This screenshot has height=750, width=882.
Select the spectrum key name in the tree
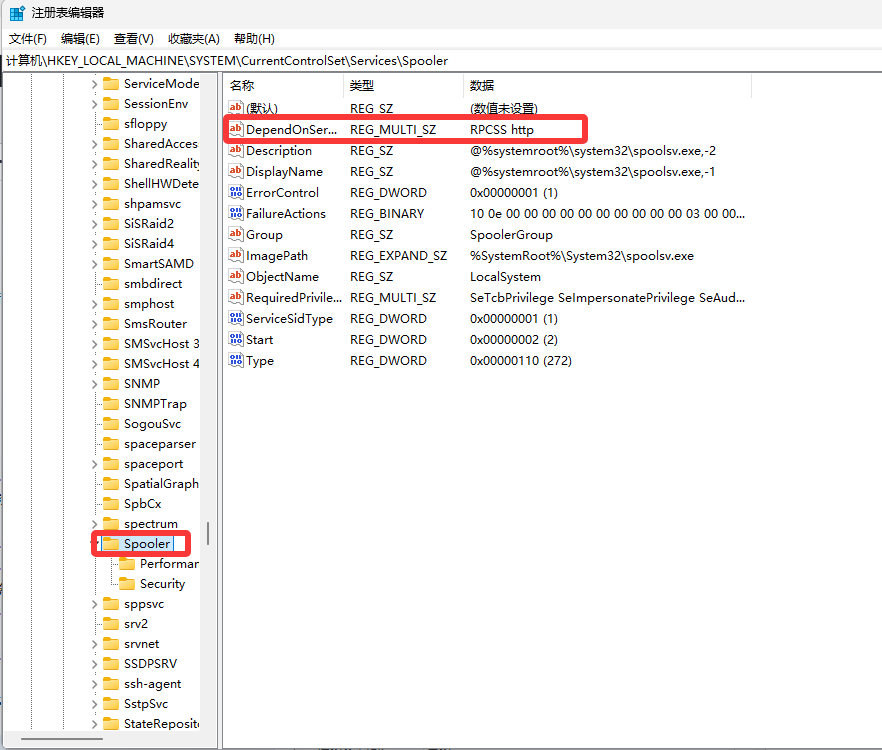(x=151, y=524)
